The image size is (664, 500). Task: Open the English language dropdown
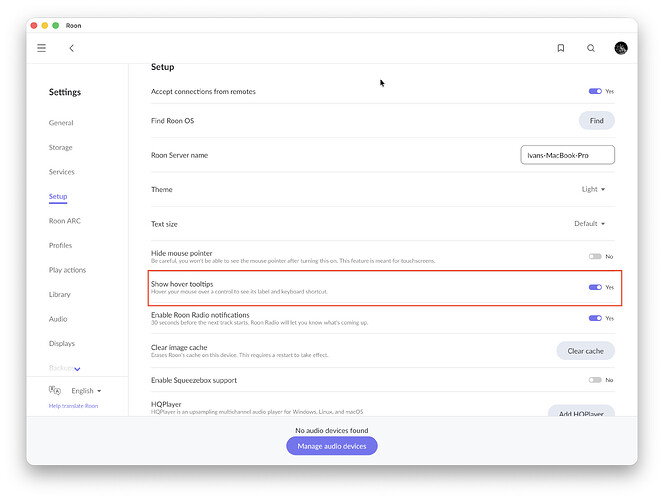click(x=86, y=390)
